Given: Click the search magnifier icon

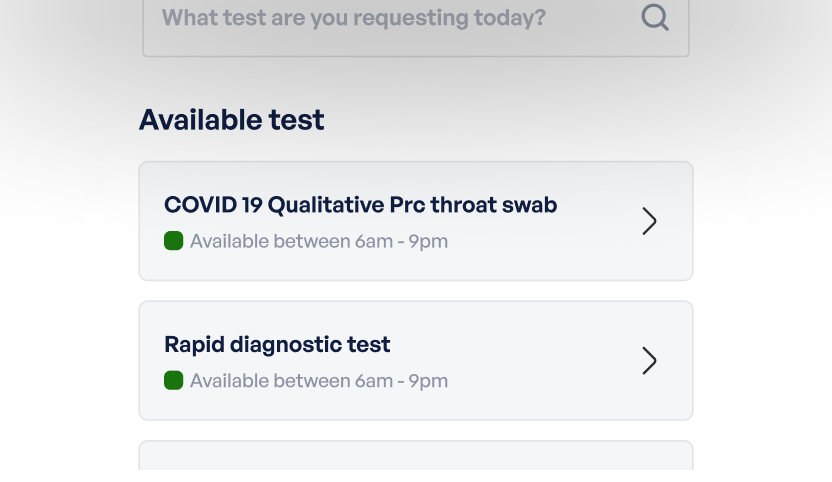Looking at the screenshot, I should (x=655, y=18).
